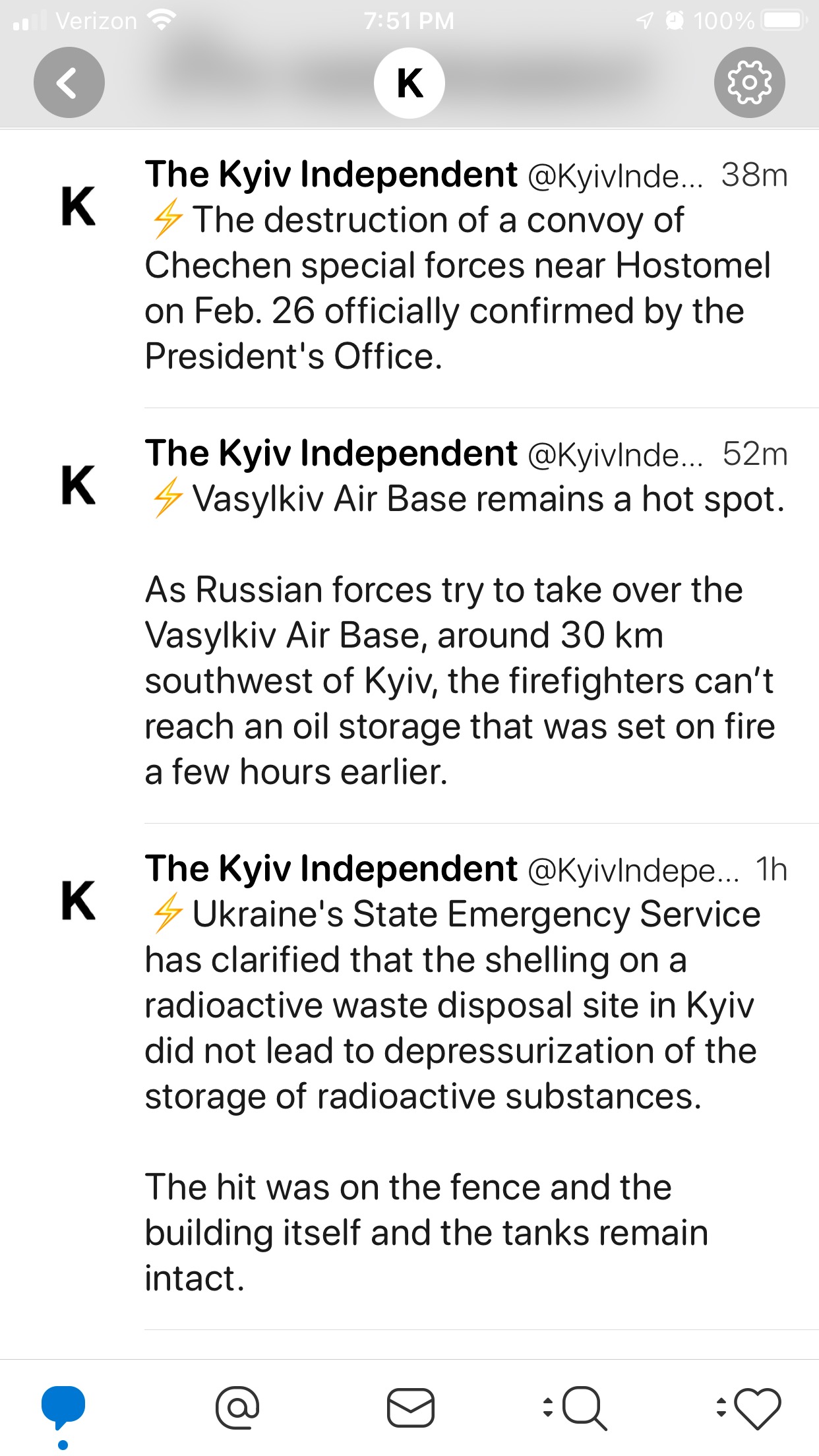
Task: Tap the 38m timestamp on first tweet
Action: (x=754, y=176)
